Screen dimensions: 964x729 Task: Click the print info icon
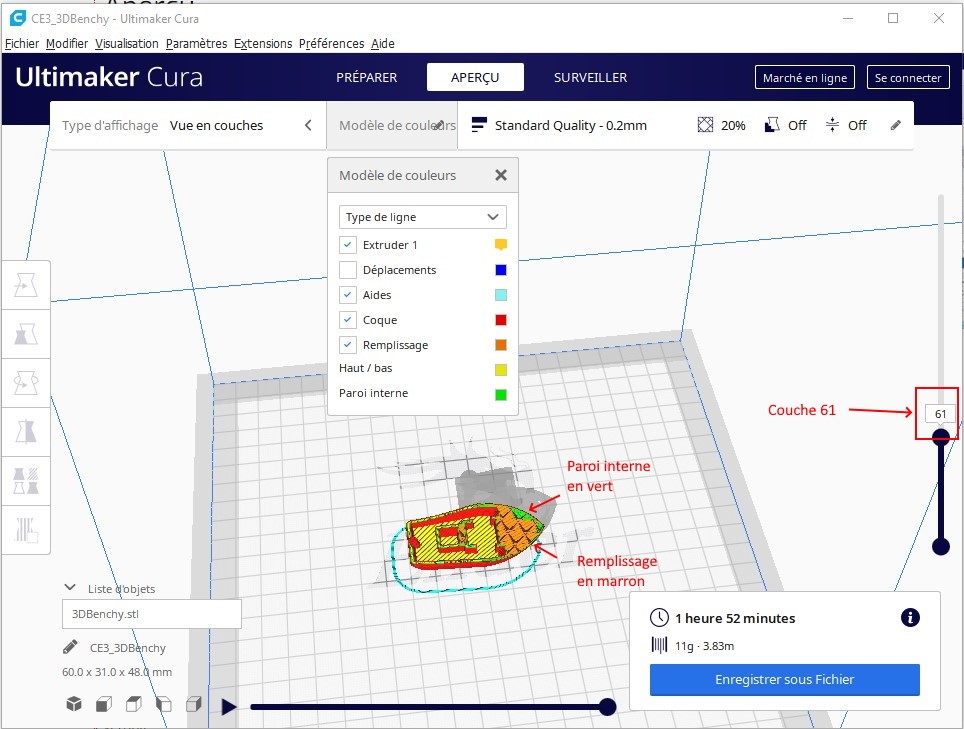pos(910,617)
